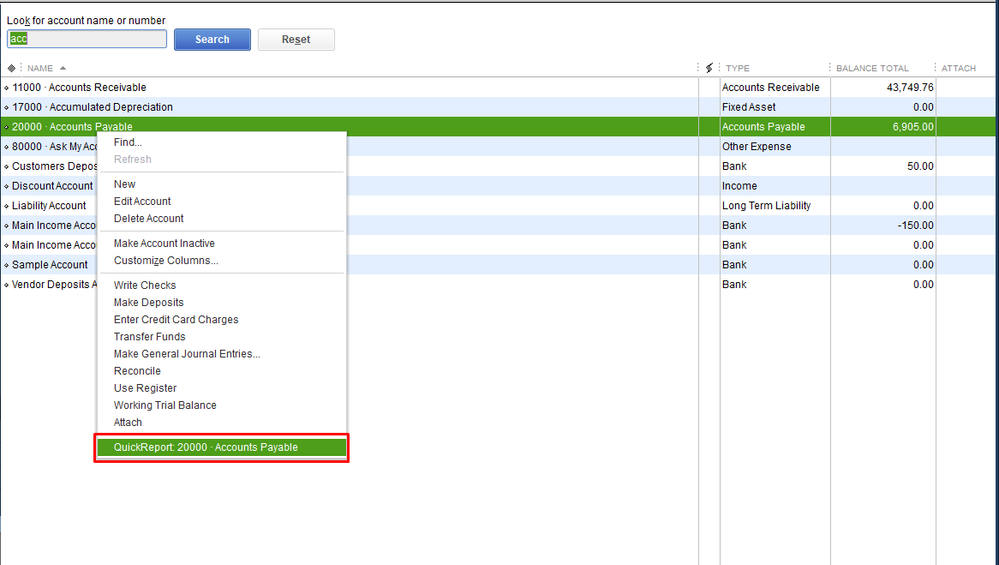
Task: Click the 50.00 balance value
Action: [x=921, y=166]
